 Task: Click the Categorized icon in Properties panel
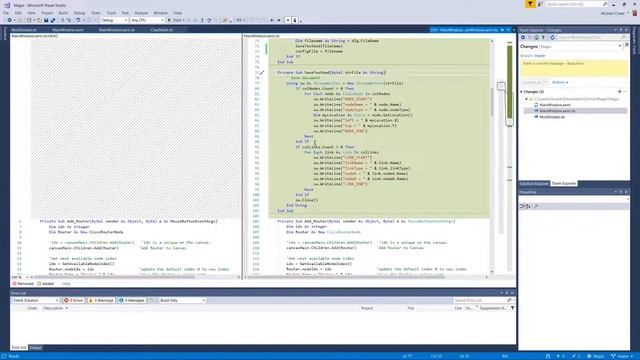522,206
